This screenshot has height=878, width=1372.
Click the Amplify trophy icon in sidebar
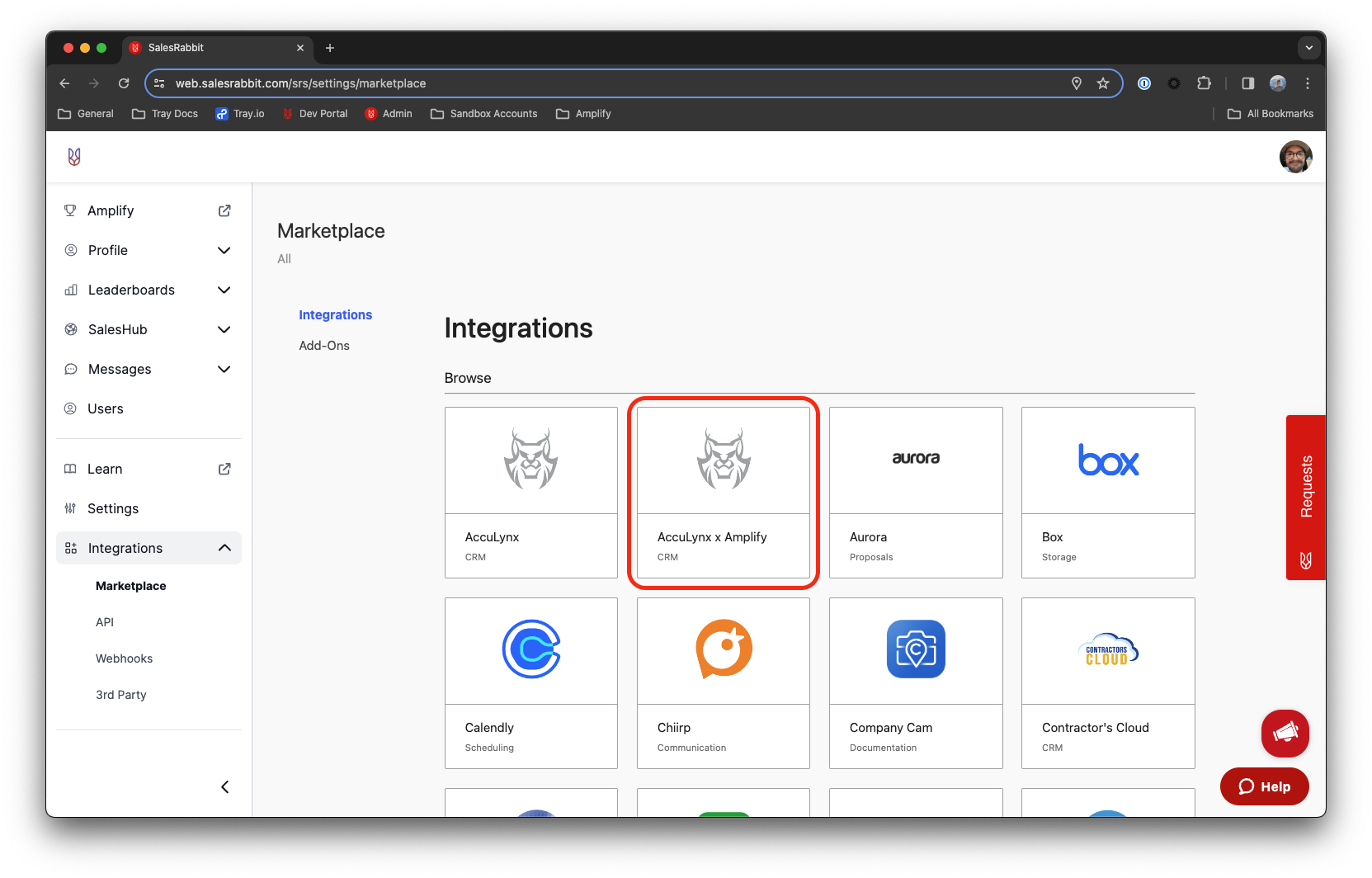tap(70, 210)
